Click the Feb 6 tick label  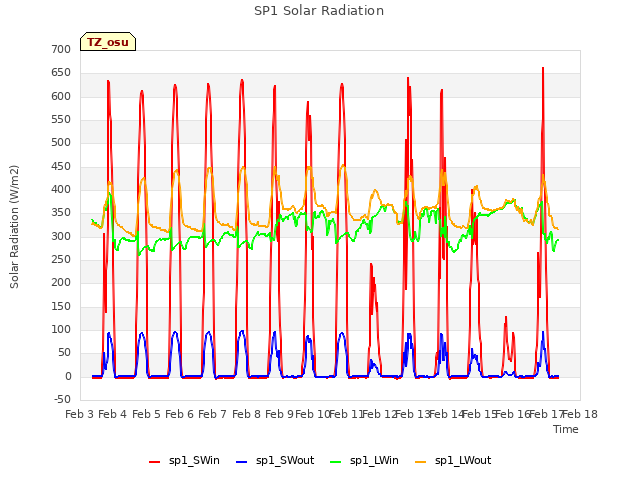(179, 414)
